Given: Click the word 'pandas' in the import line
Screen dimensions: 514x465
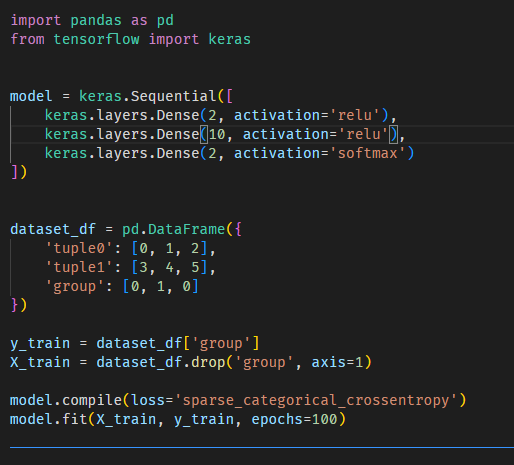Looking at the screenshot, I should (x=96, y=21).
